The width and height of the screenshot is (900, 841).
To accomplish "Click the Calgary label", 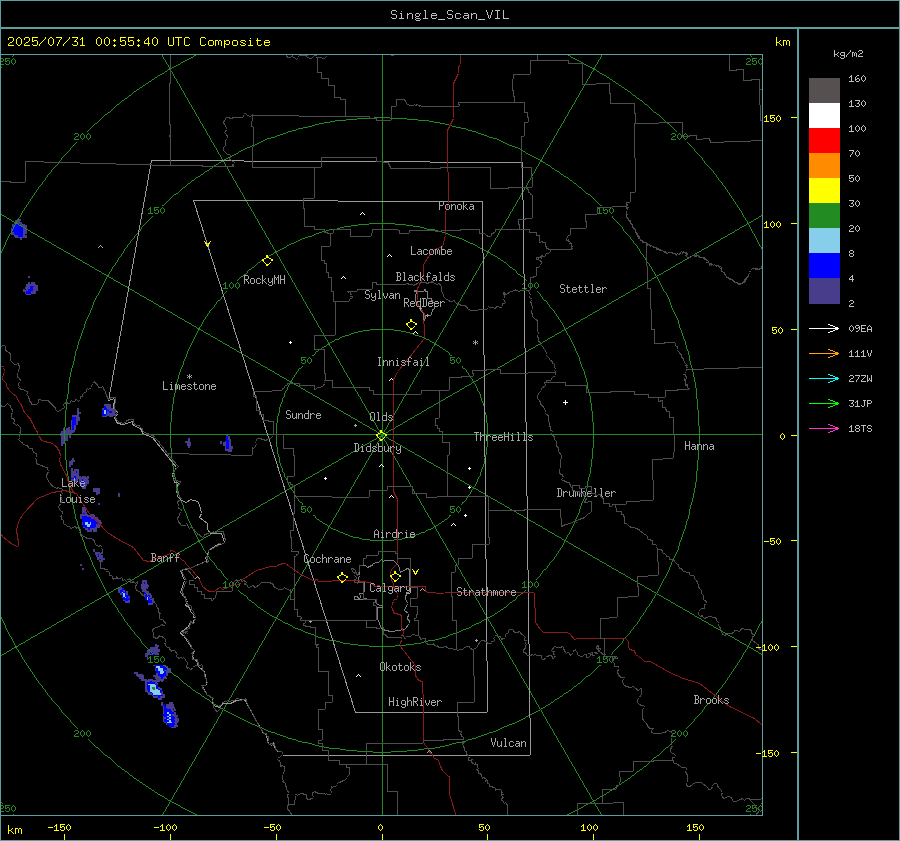I will point(390,588).
